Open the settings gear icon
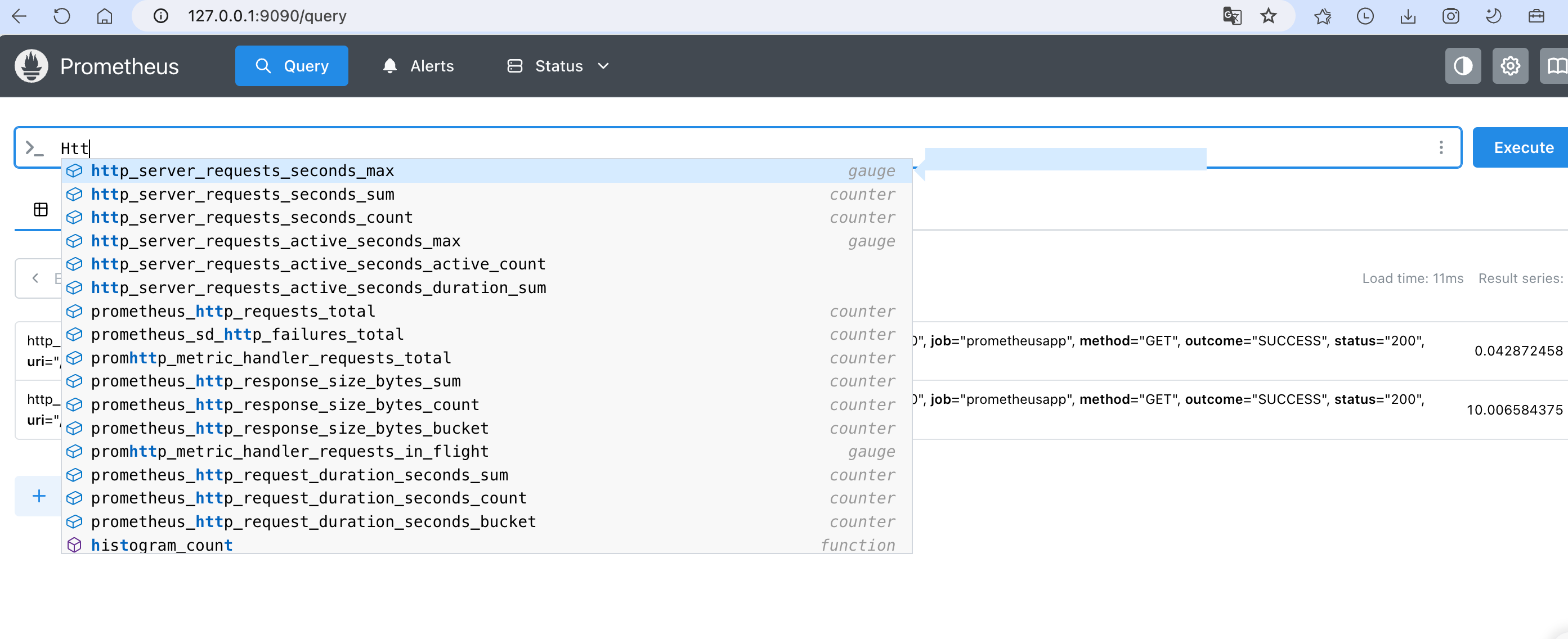 point(1509,66)
